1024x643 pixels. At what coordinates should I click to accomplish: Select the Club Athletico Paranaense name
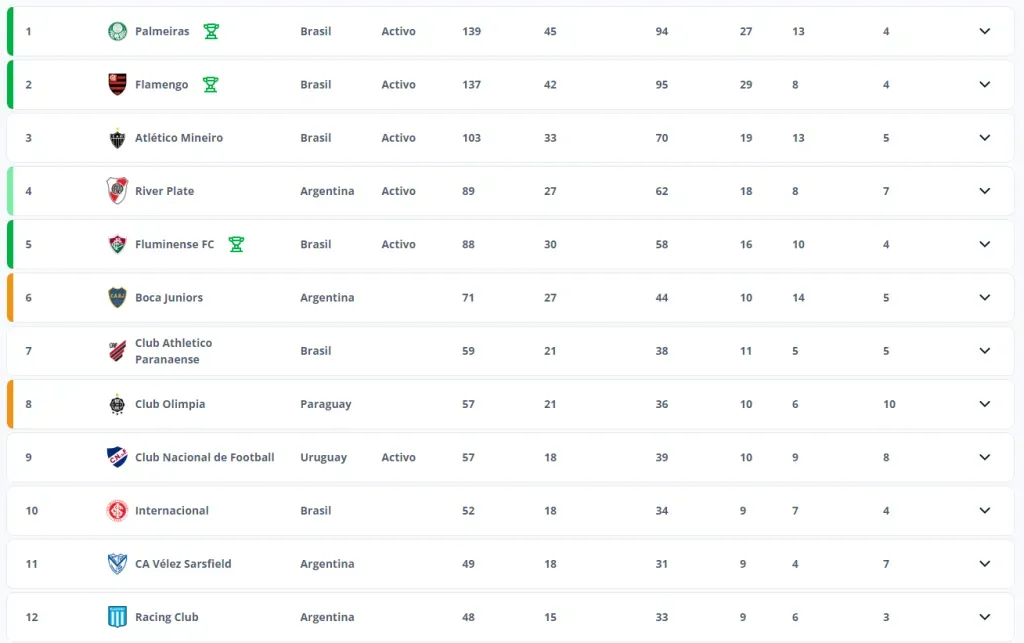173,351
